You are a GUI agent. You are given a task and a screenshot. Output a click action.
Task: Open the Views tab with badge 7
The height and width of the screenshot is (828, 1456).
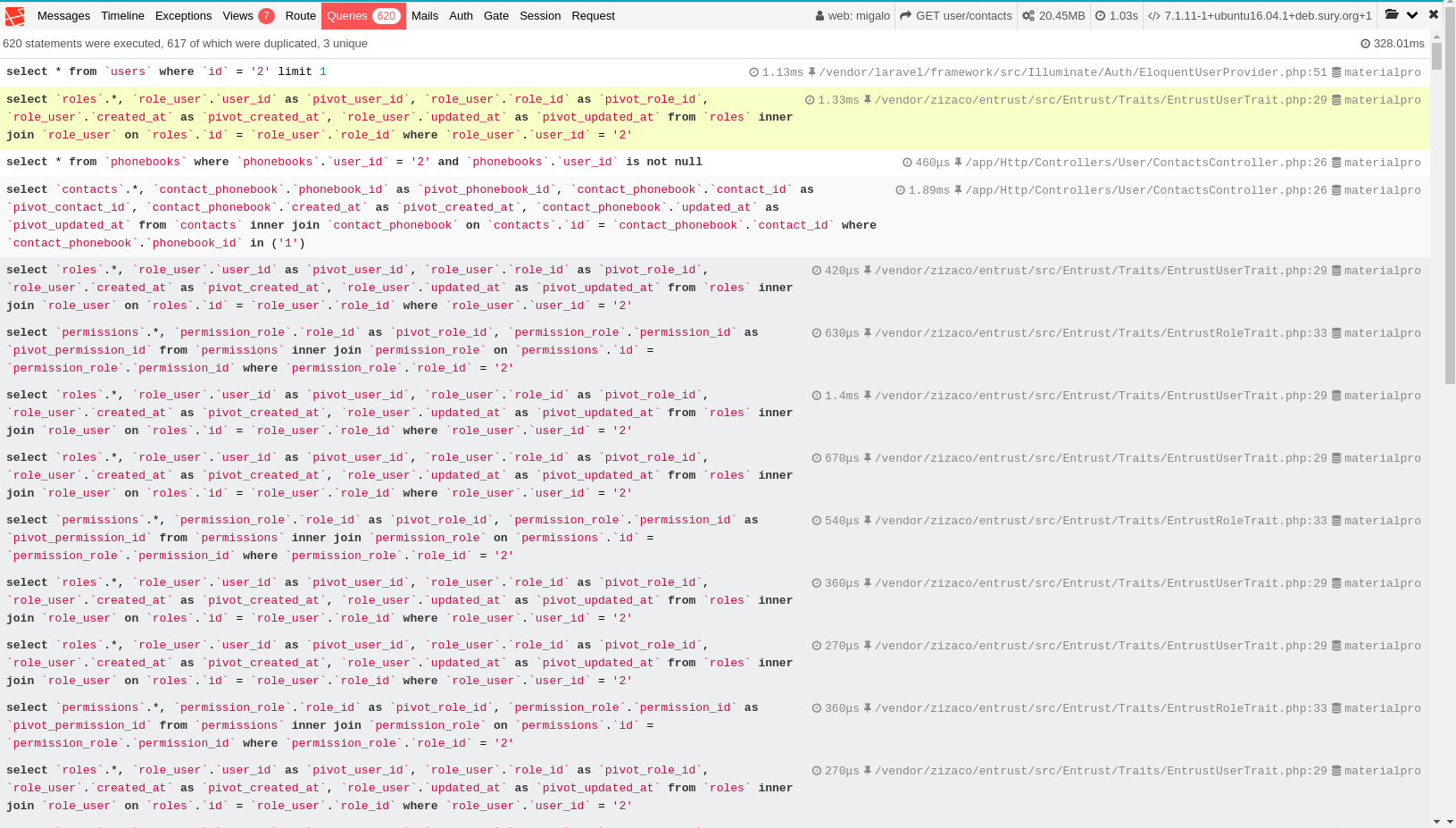pos(248,16)
